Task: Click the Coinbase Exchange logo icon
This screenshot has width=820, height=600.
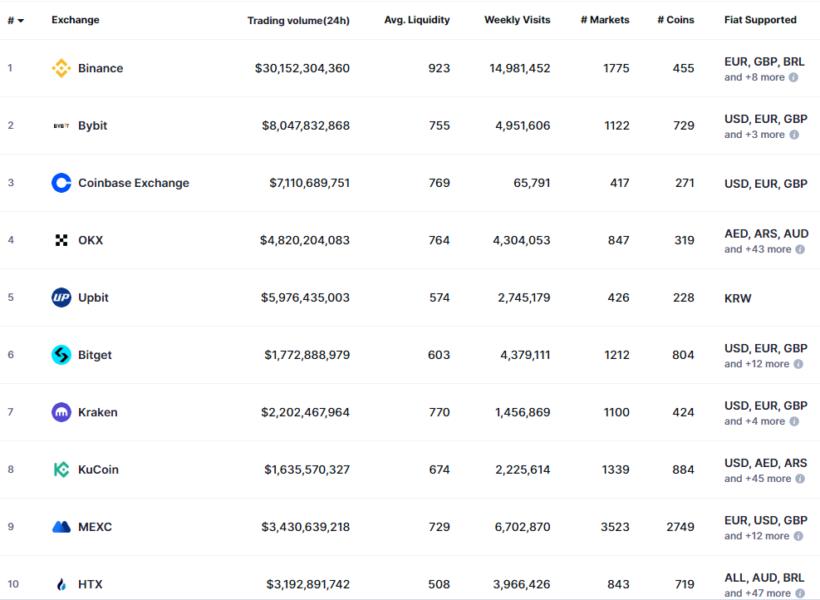Action: tap(61, 183)
